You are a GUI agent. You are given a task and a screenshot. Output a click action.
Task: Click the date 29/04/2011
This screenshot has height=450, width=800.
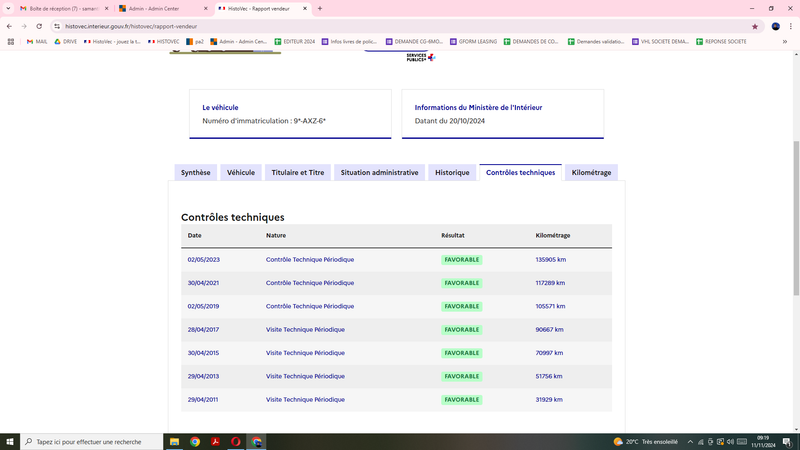click(x=203, y=399)
